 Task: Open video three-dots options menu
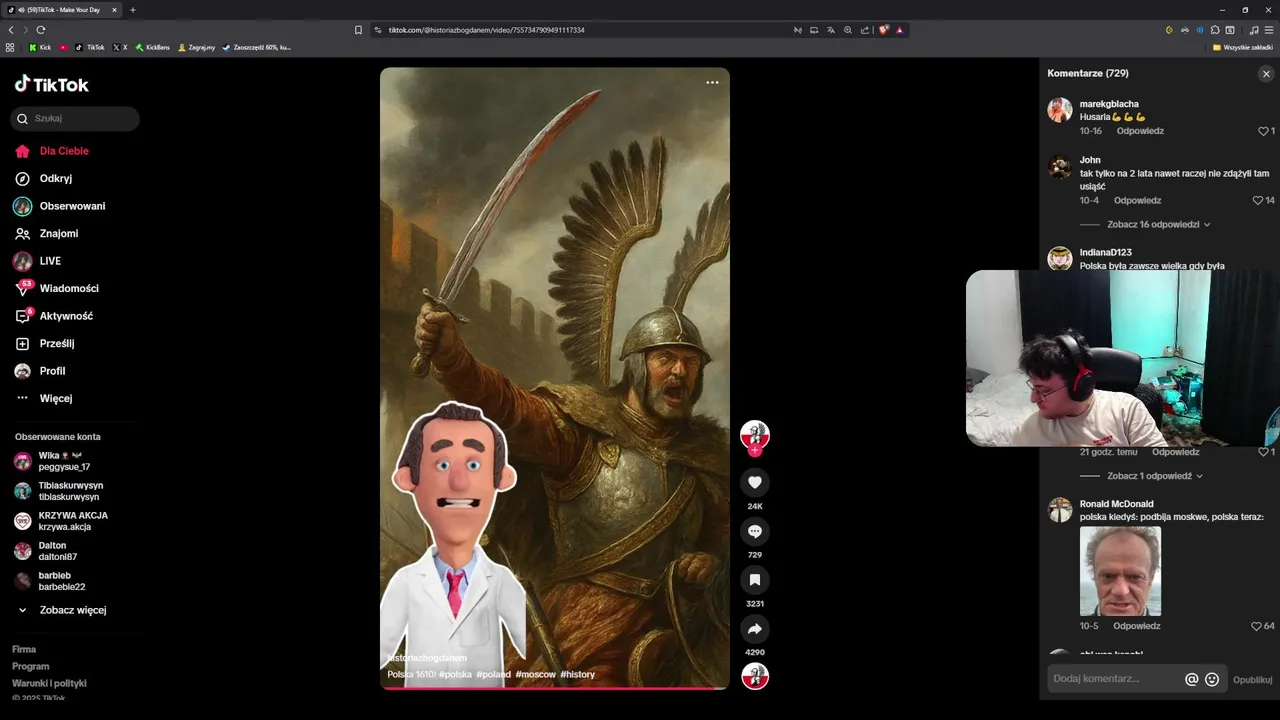(712, 83)
